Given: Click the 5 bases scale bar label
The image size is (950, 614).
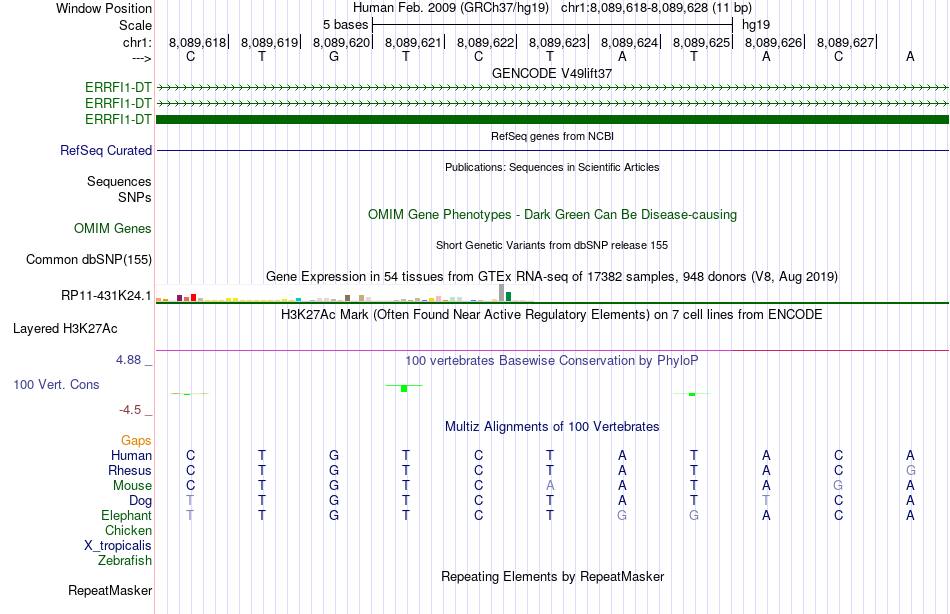Looking at the screenshot, I should pos(345,25).
